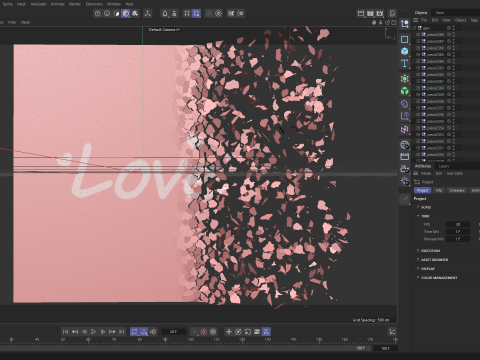Click the viewport maximize icon at top right
Screen dimensions: 480x360
394,22
